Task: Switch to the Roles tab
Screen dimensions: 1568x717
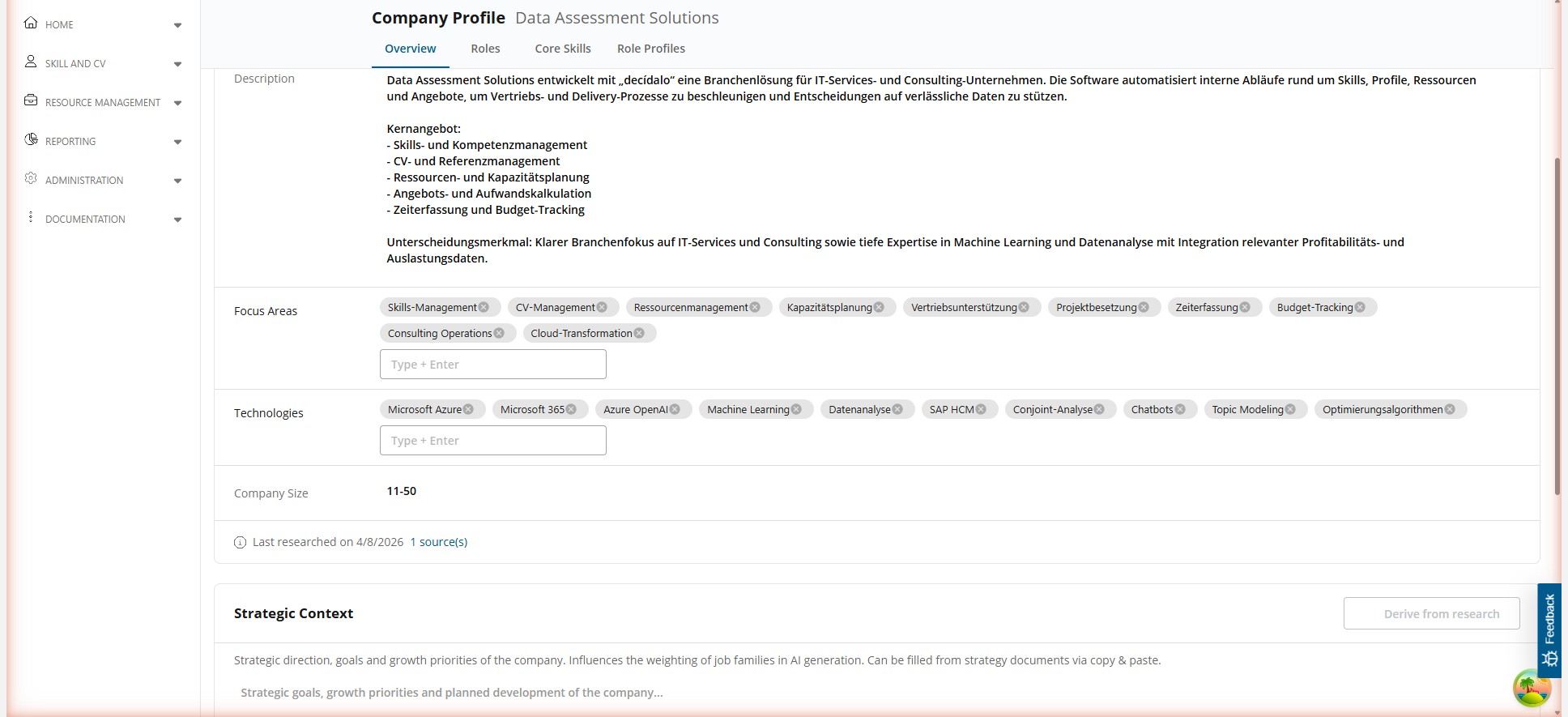Action: [x=485, y=49]
